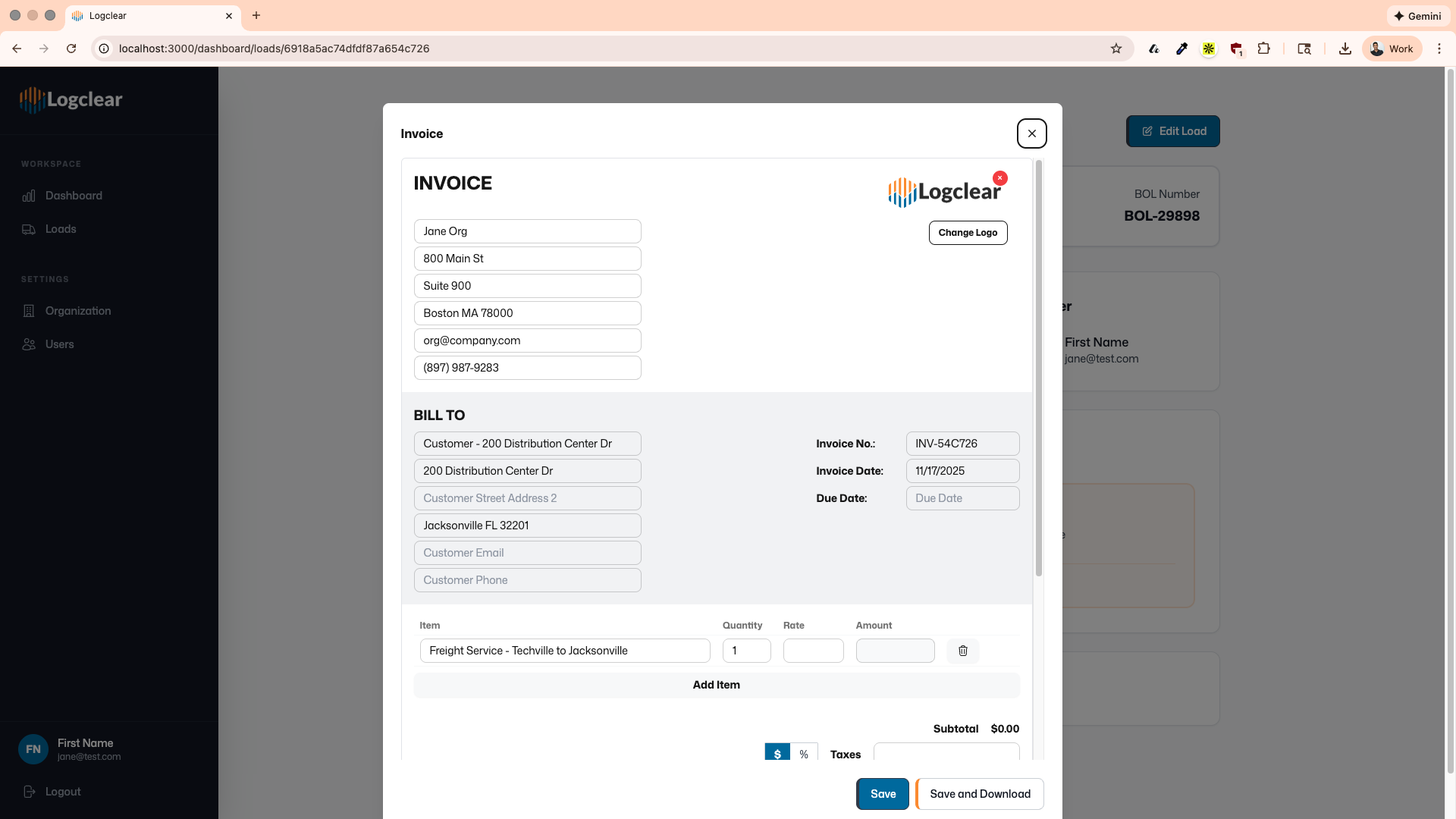
Task: Remove the Logclear logo via the red X
Action: pyautogui.click(x=999, y=177)
